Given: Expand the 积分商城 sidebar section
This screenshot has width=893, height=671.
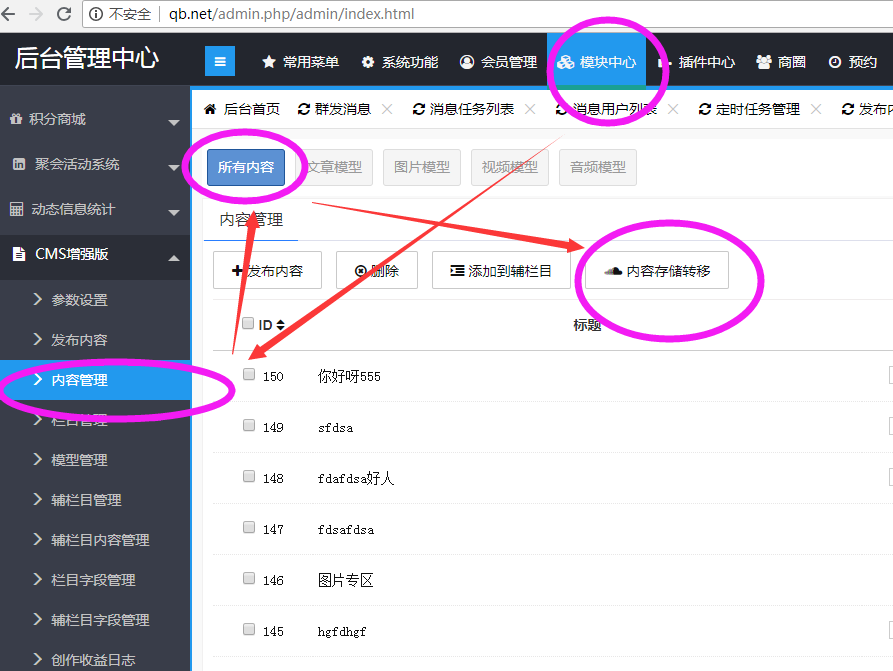Looking at the screenshot, I should [95, 120].
